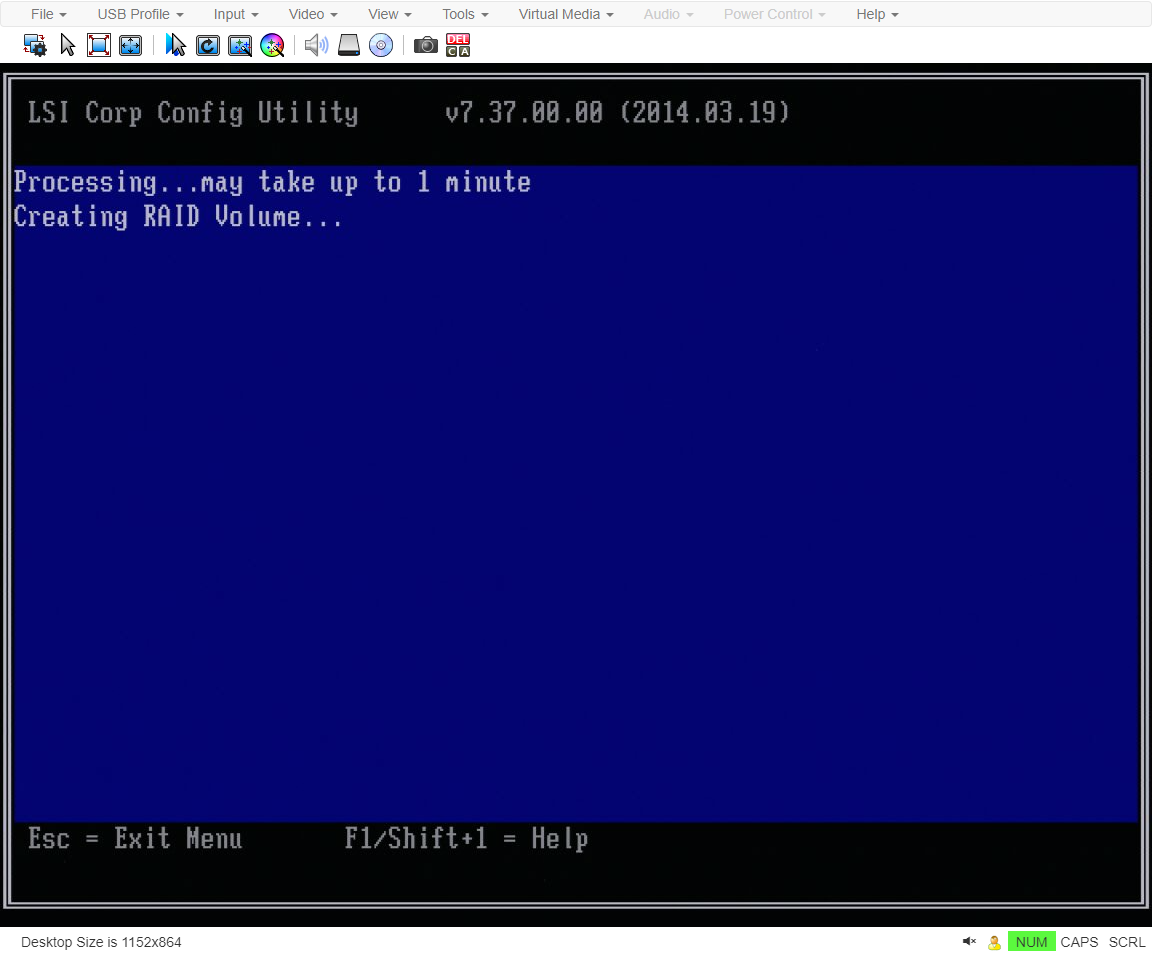Toggle the CAPS lock indicator

click(1079, 942)
